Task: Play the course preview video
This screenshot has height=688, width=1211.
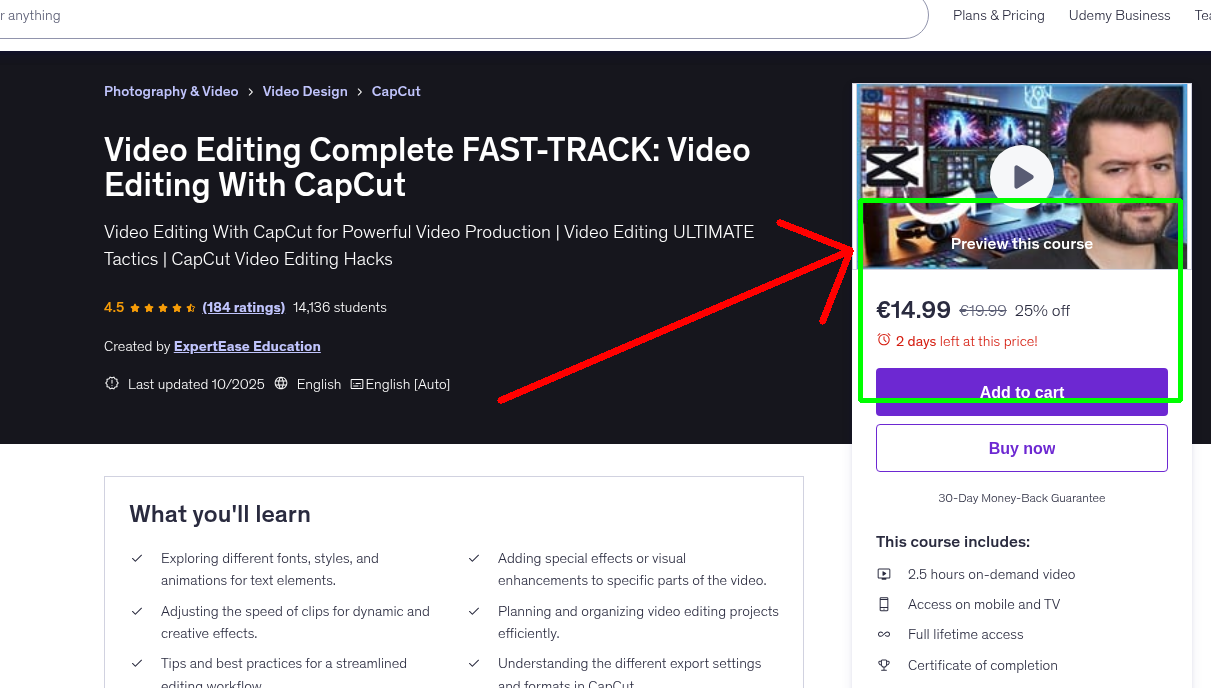Action: tap(1021, 176)
